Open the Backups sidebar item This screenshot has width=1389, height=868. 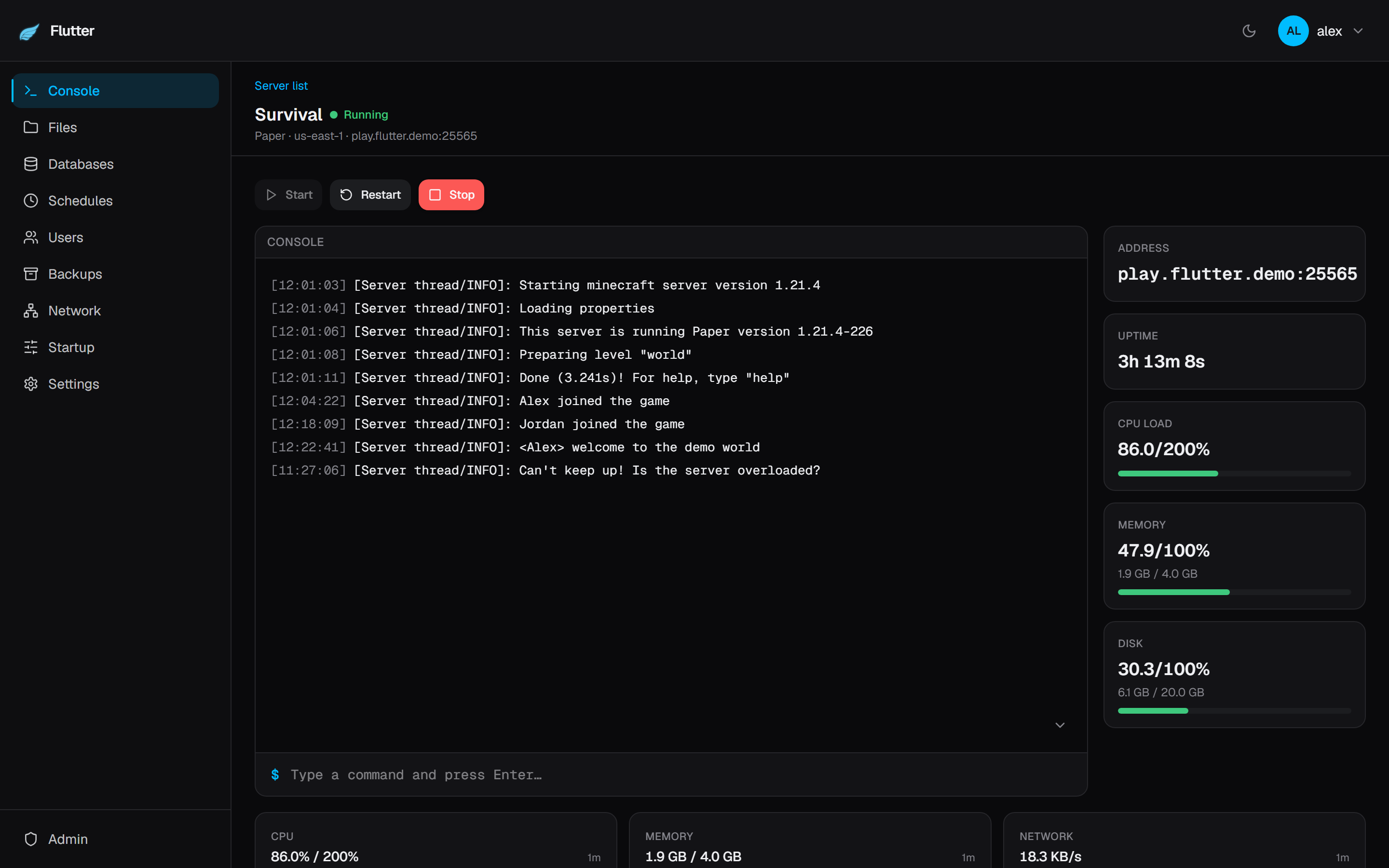point(115,274)
